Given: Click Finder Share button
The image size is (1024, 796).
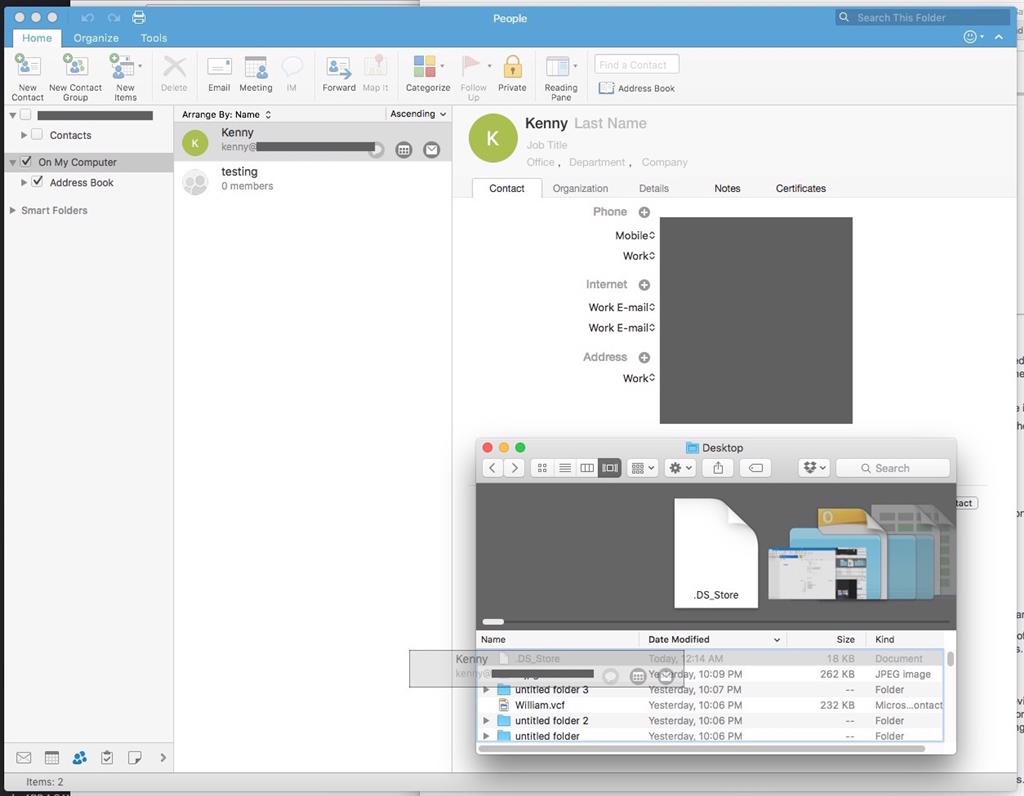Looking at the screenshot, I should click(x=718, y=468).
